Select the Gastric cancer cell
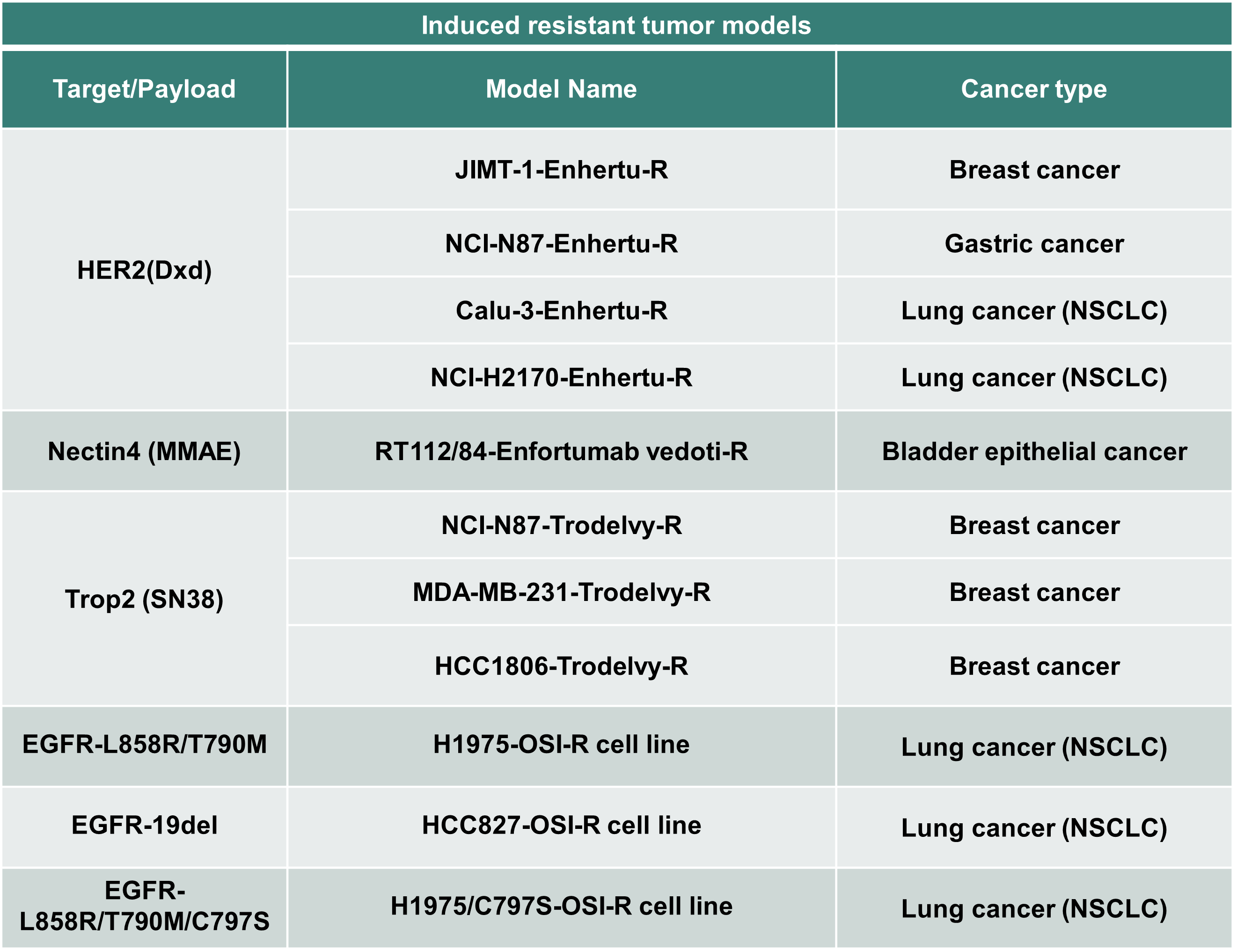This screenshot has height=952, width=1237. [x=1034, y=243]
